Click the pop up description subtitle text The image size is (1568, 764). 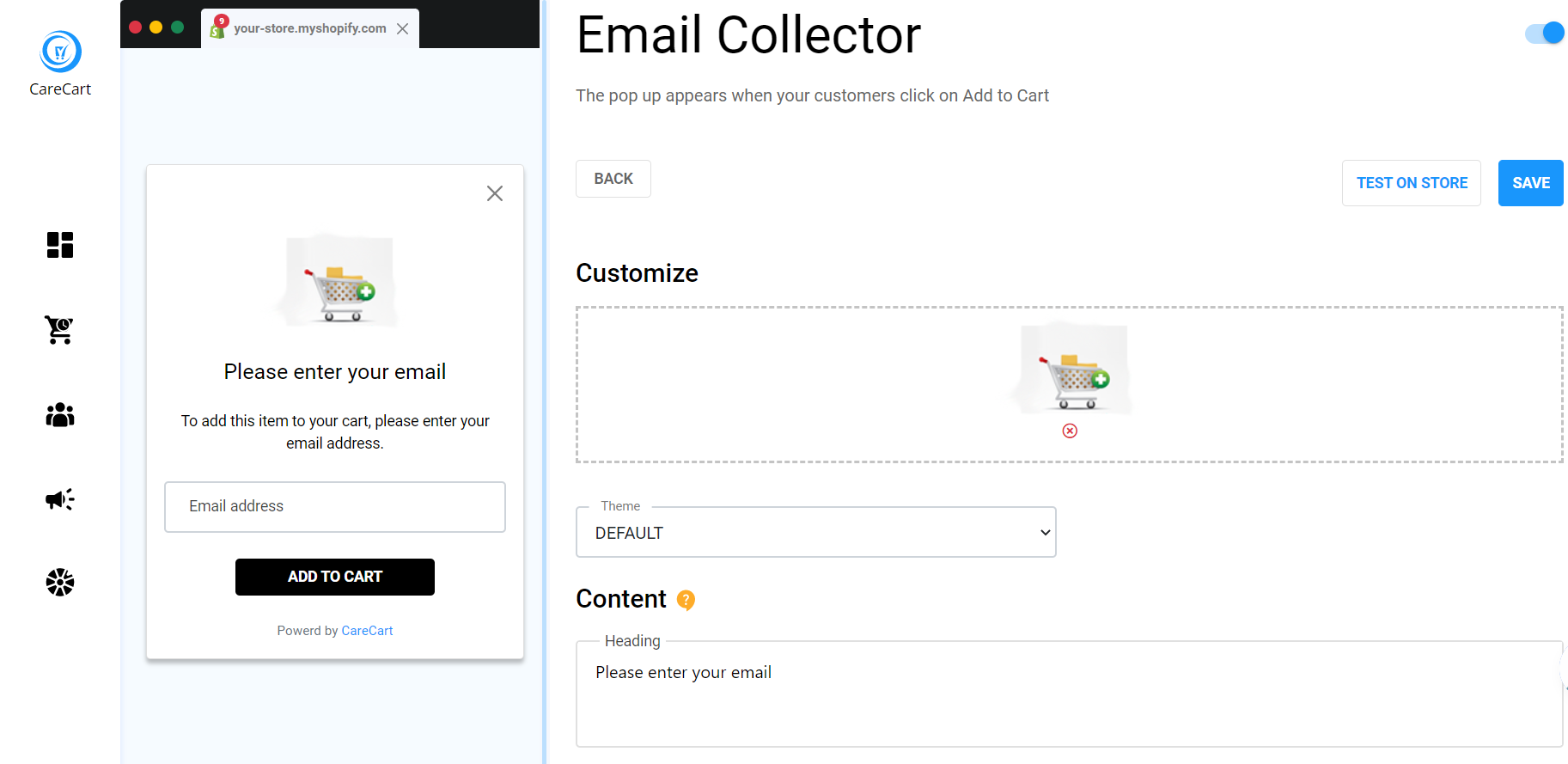[x=812, y=96]
